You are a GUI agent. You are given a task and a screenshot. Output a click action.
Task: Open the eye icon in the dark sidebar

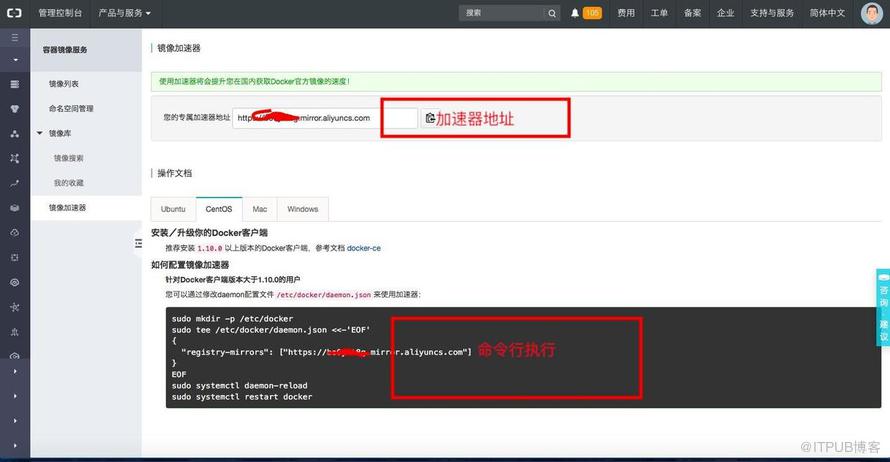click(x=15, y=282)
